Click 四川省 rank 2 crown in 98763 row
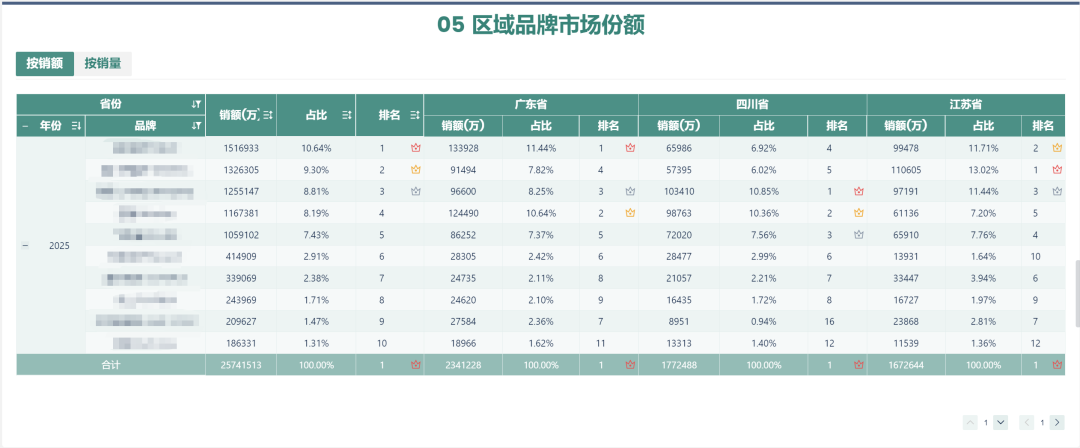Viewport: 1080px width, 448px height. pos(858,214)
